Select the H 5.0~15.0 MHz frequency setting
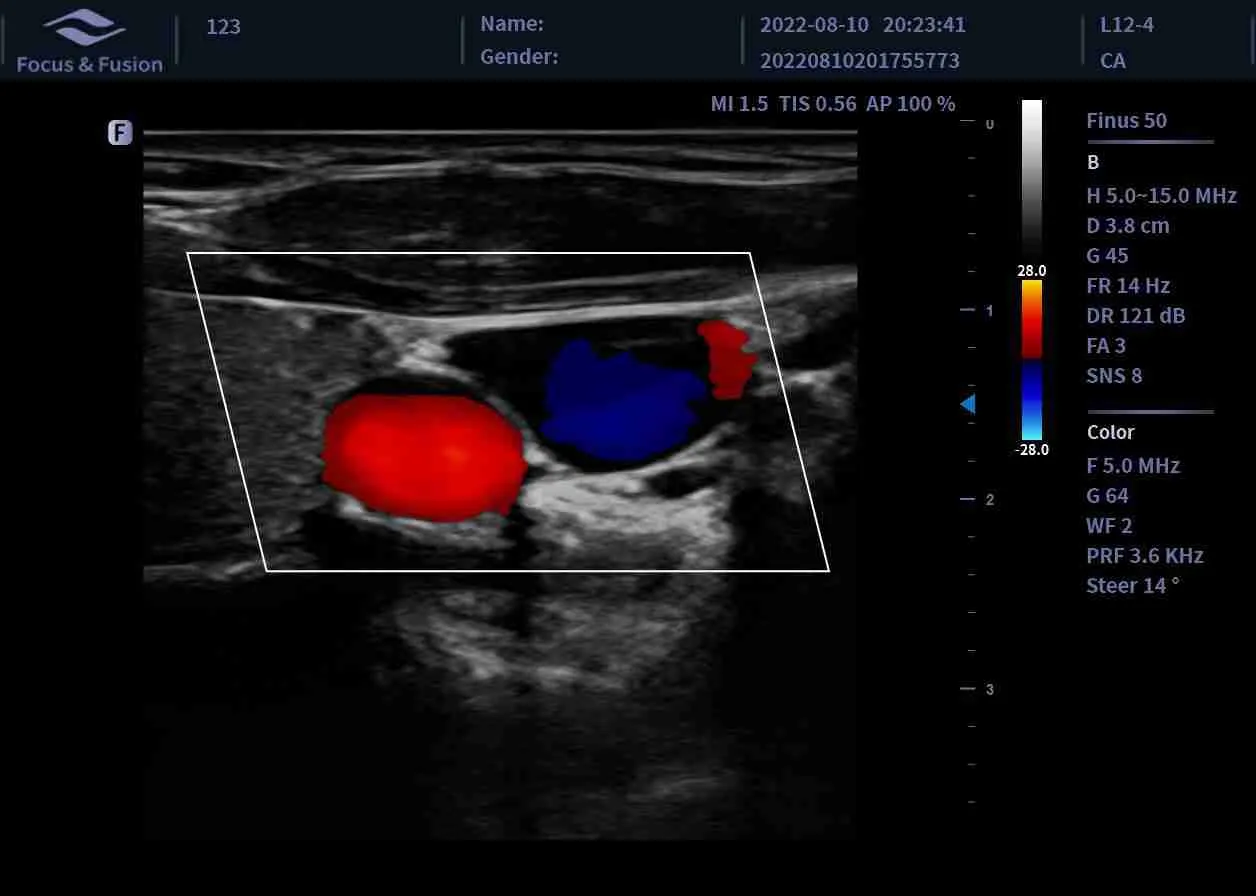Viewport: 1256px width, 896px height. point(1161,195)
